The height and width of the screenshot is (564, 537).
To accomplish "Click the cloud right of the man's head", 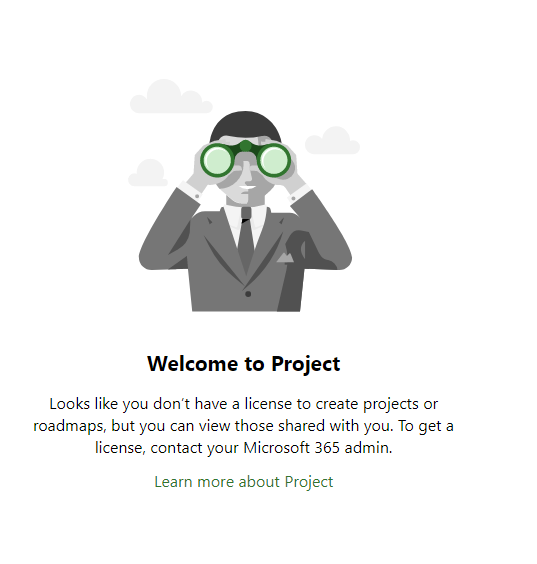I will pyautogui.click(x=332, y=140).
